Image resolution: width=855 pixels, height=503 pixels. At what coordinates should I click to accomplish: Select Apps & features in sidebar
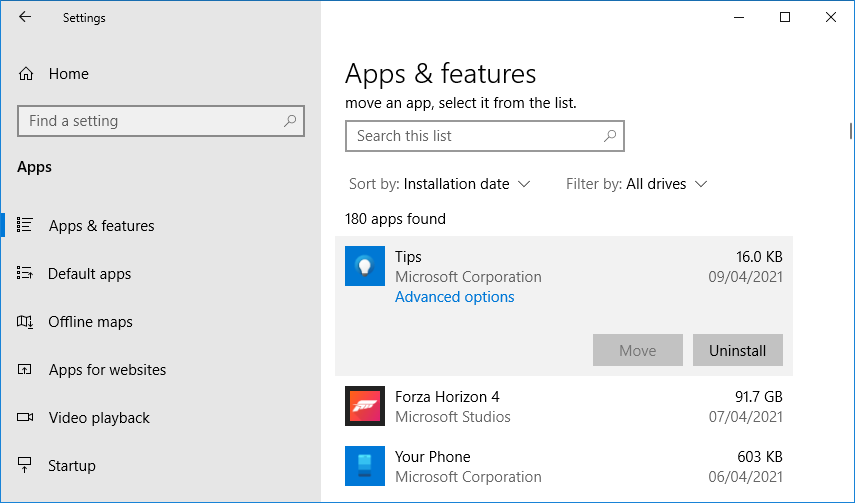[x=101, y=226]
